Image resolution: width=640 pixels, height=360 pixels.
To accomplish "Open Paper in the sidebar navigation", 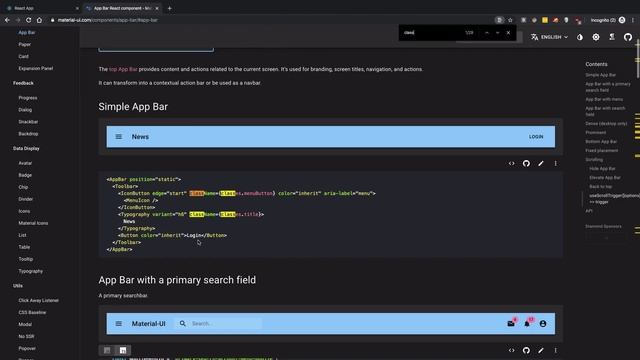I will click(24, 44).
